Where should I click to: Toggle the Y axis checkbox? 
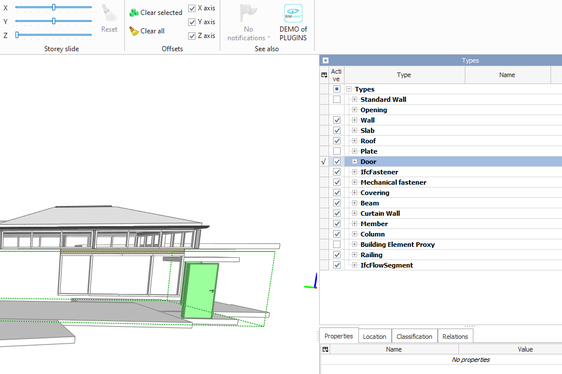pos(192,22)
